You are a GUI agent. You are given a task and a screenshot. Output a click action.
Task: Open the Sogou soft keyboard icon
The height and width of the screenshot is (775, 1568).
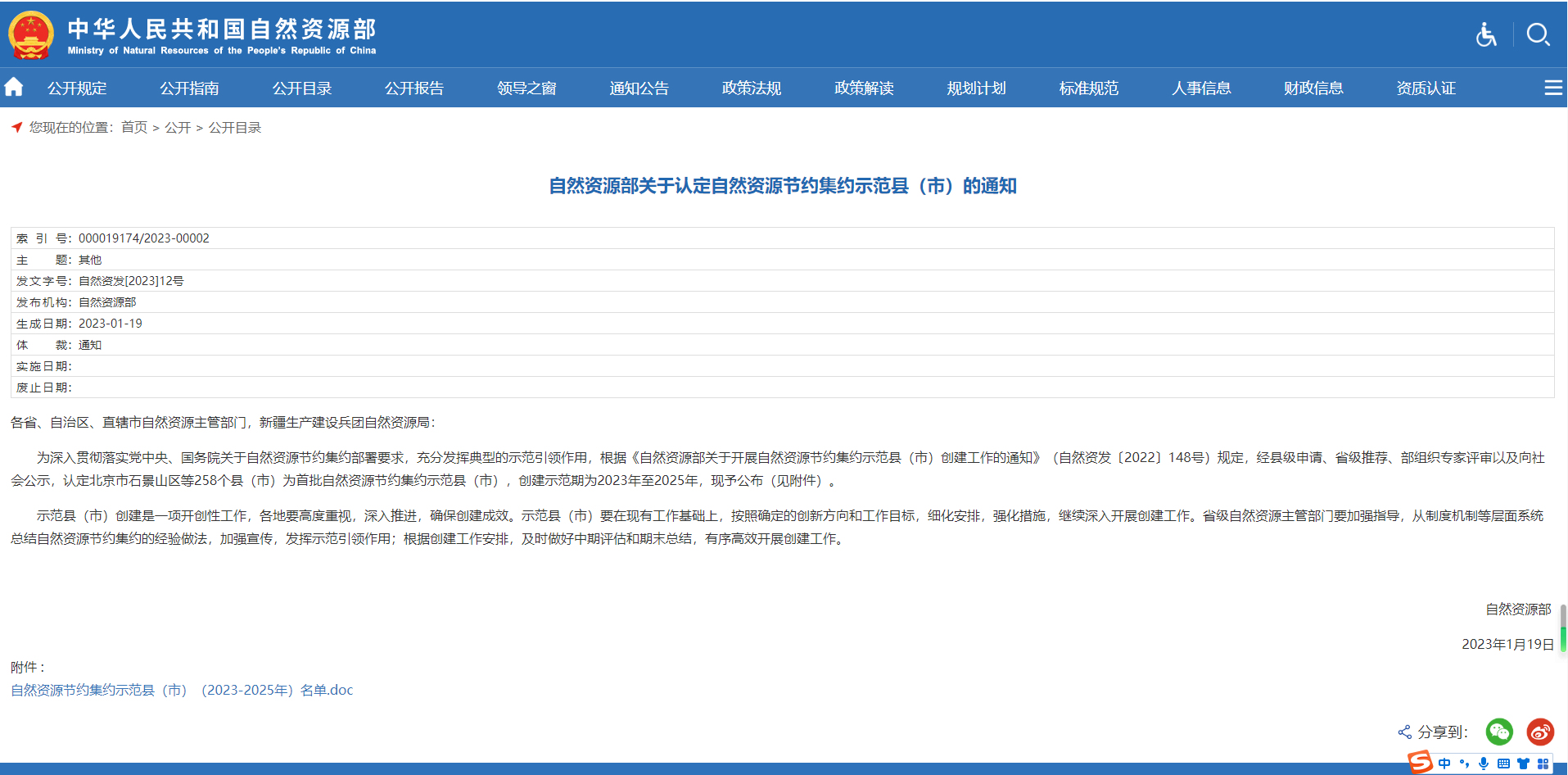[1503, 764]
